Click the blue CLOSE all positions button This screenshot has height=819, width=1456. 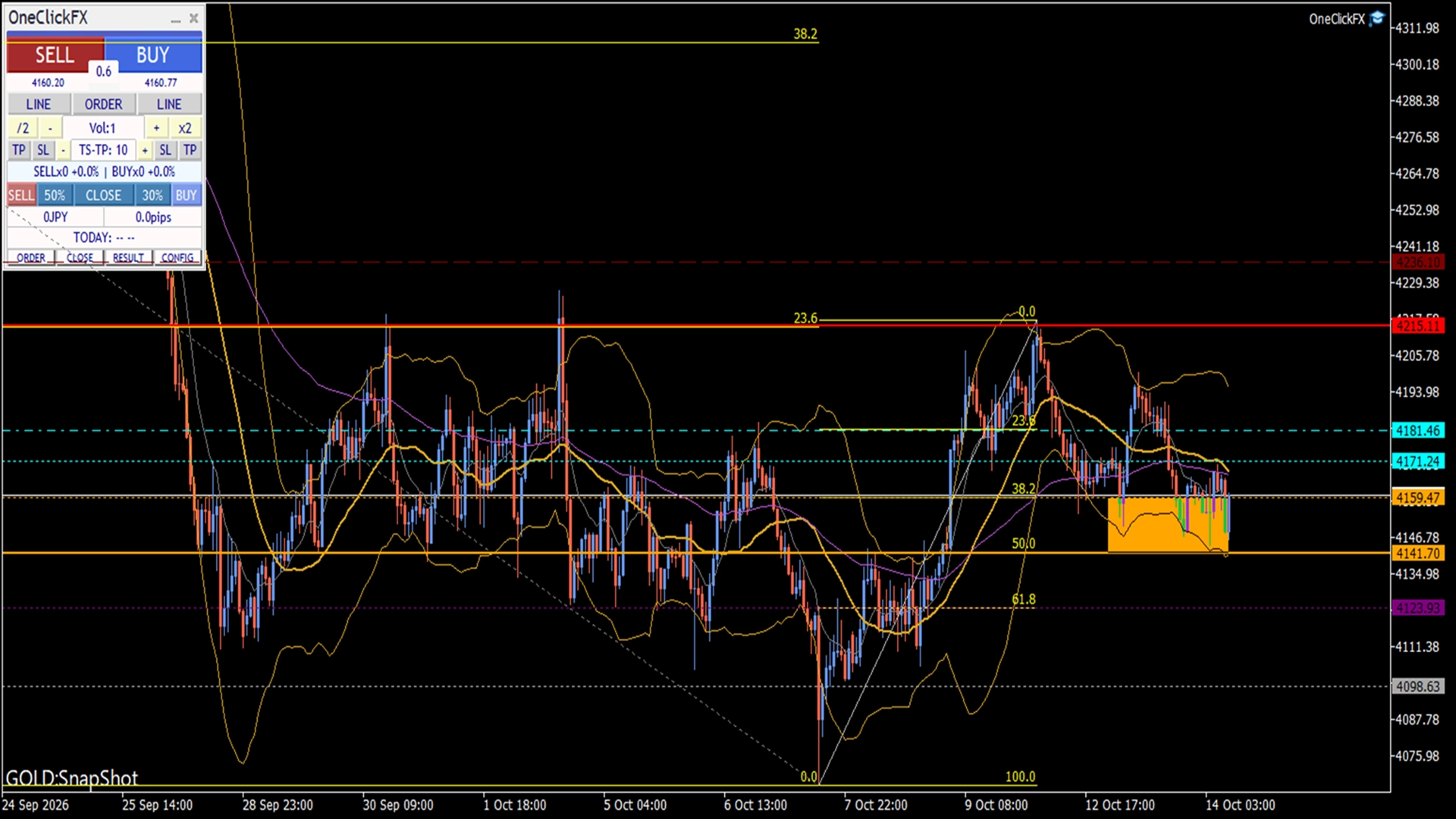[103, 196]
